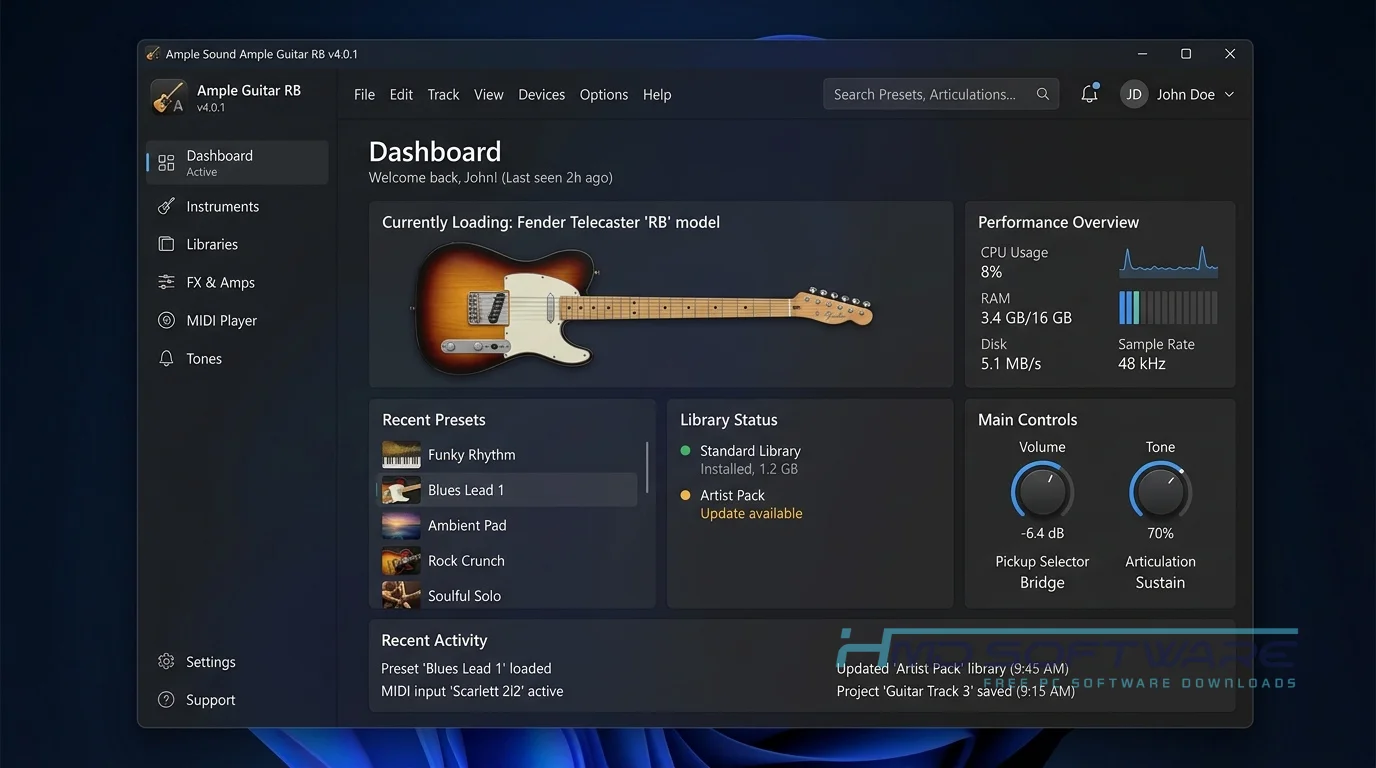Screen dimensions: 1376x768
Task: Click "MIDI input 'Scarlett 2i2' active" entry
Action: 472,691
